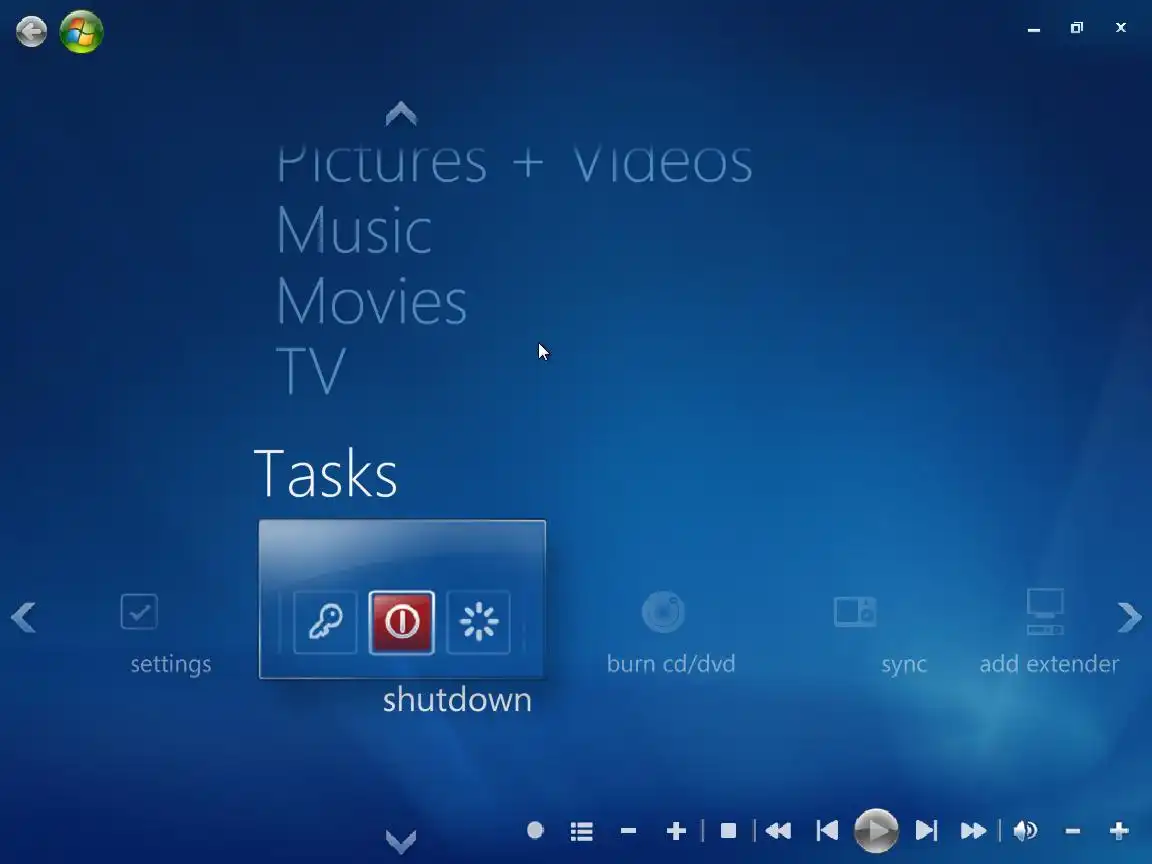
Task: Open burn cd/dvd disc icon
Action: [663, 611]
